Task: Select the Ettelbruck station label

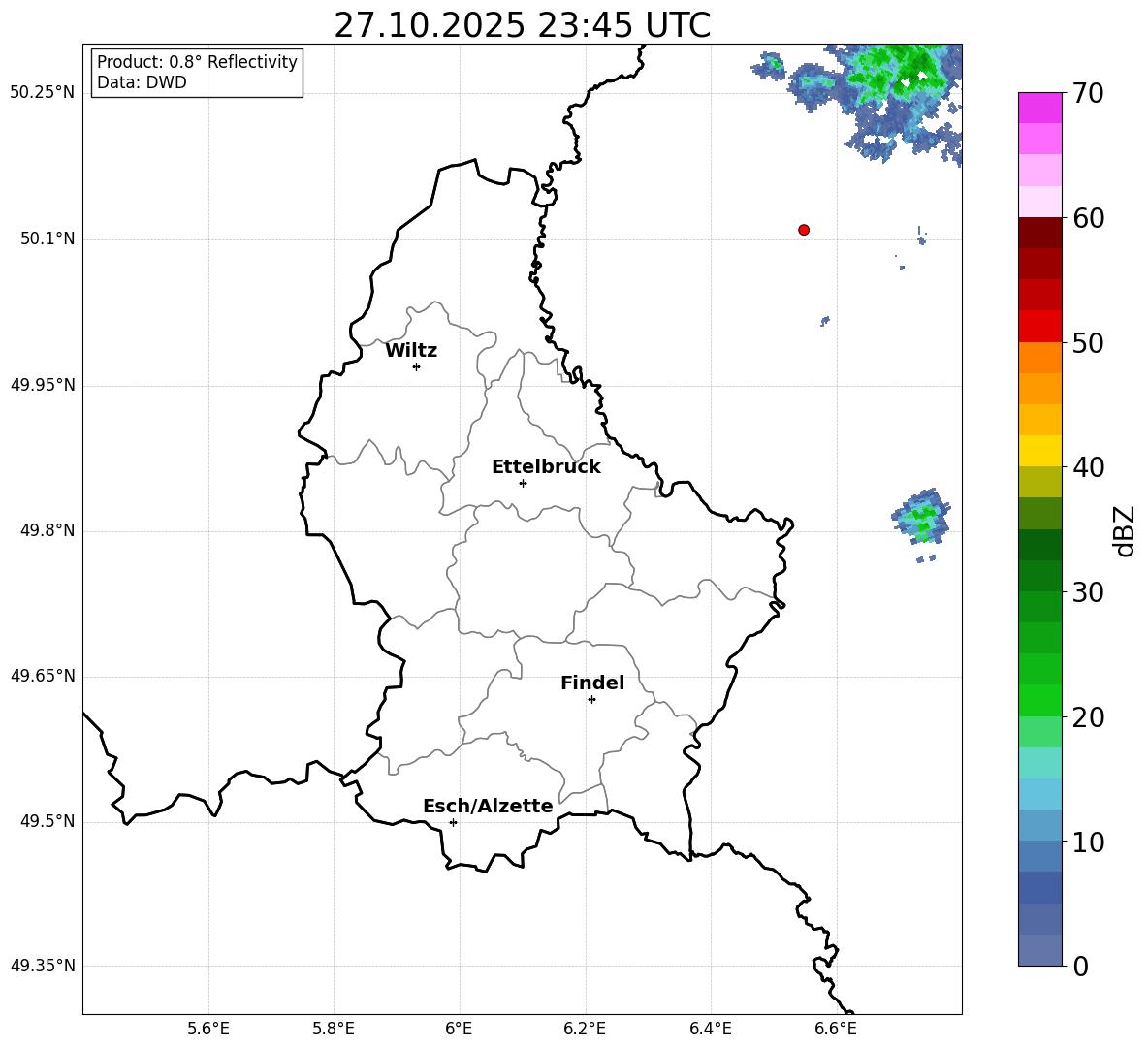Action: coord(546,467)
